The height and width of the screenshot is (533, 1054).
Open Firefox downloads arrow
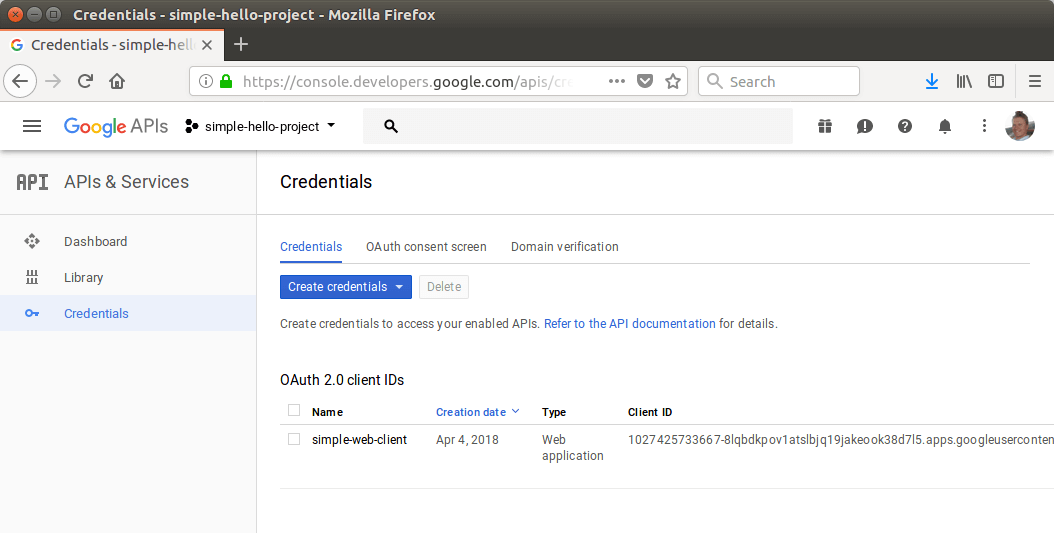pyautogui.click(x=932, y=82)
